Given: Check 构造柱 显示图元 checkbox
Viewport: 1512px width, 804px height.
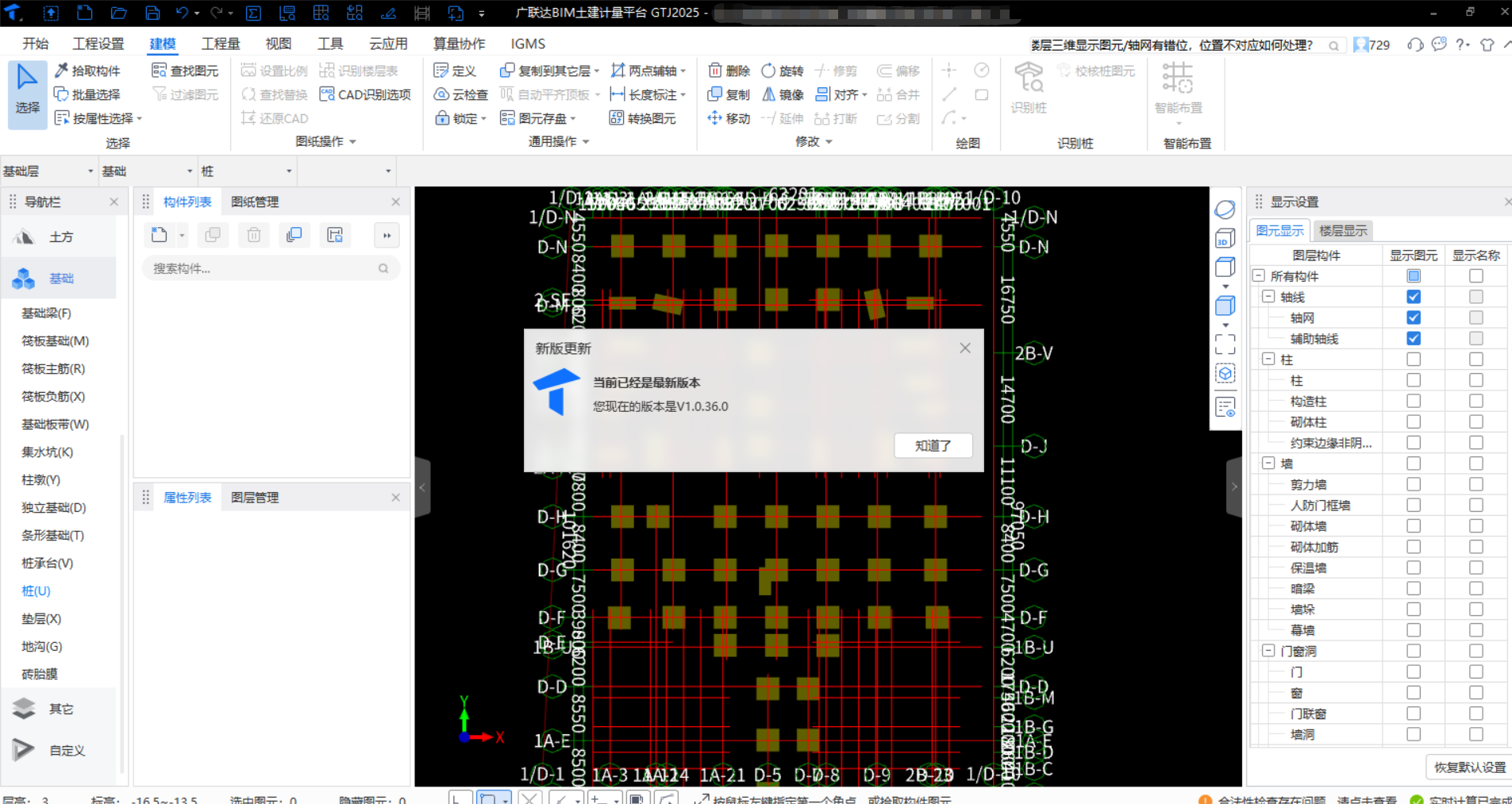Looking at the screenshot, I should 1414,401.
